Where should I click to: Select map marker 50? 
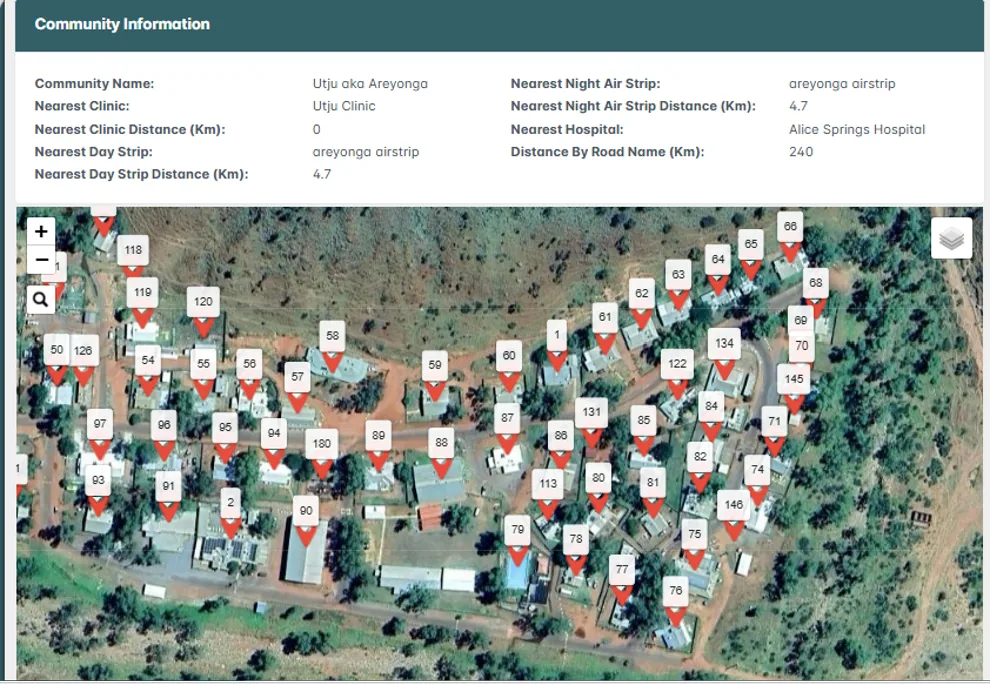pyautogui.click(x=57, y=360)
